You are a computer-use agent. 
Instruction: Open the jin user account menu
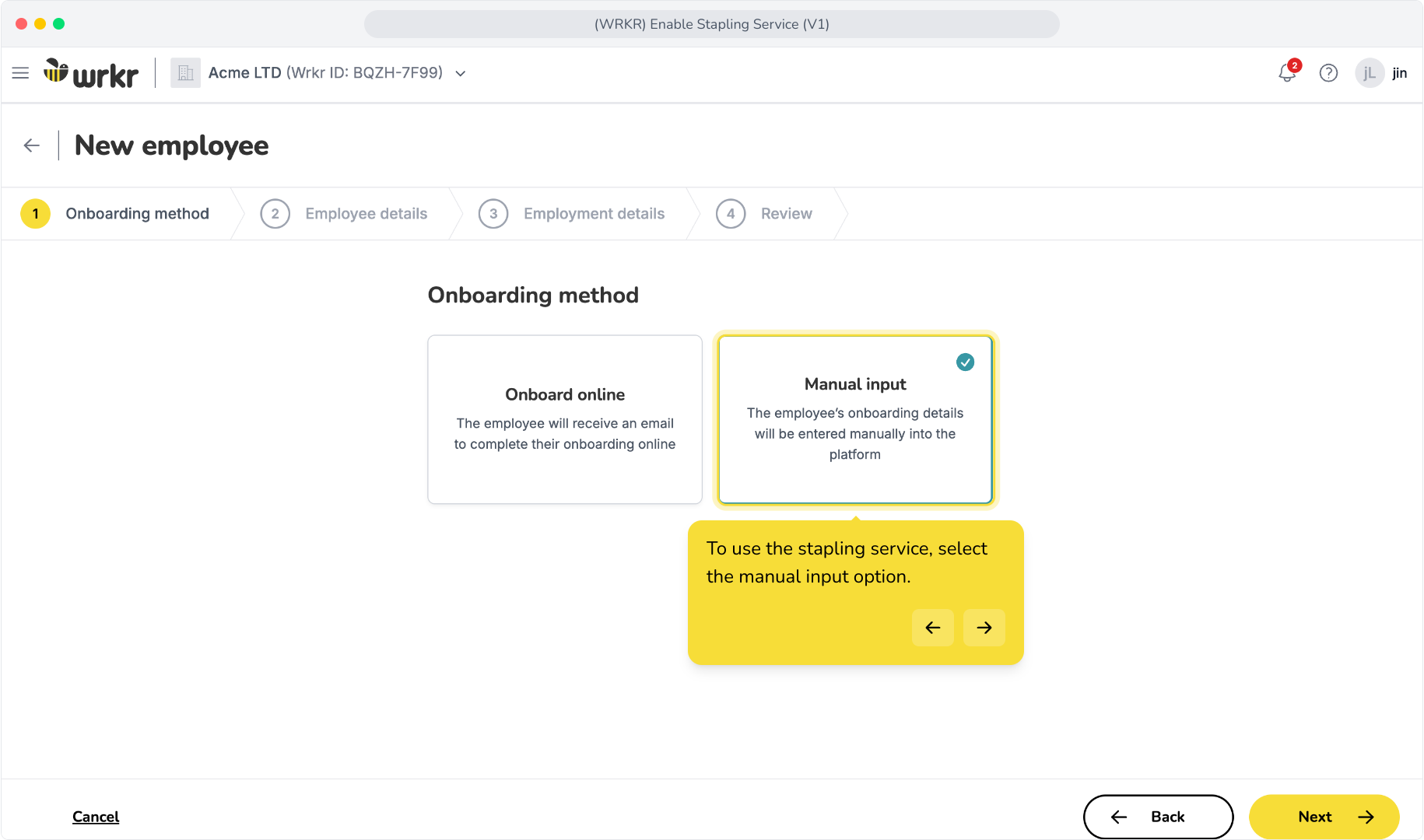[x=1399, y=73]
